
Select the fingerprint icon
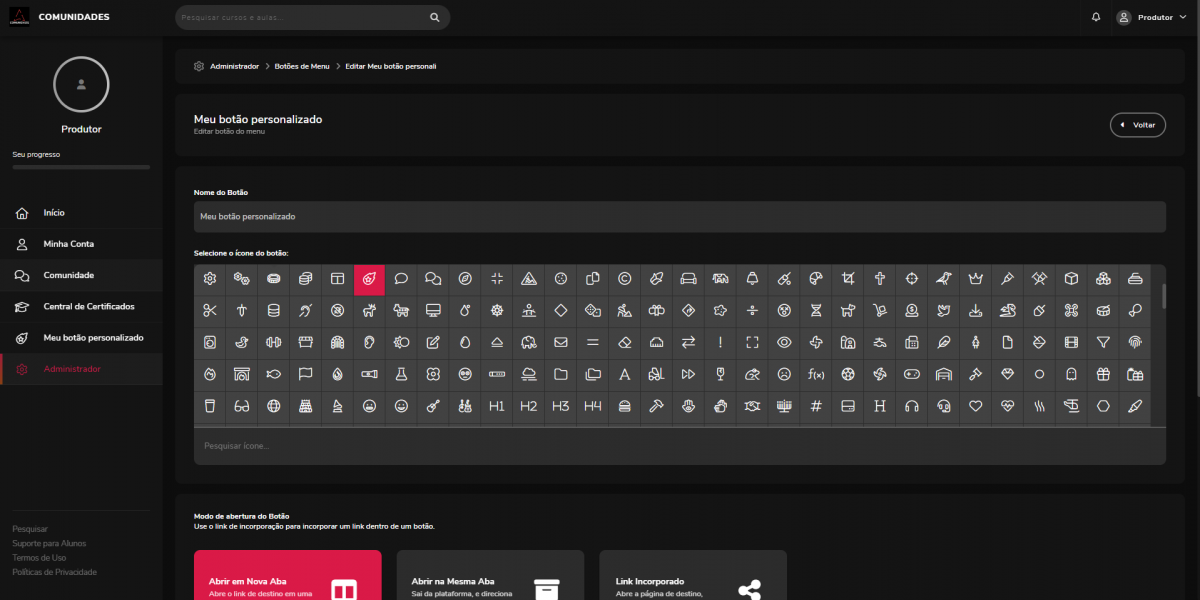pyautogui.click(x=1135, y=343)
